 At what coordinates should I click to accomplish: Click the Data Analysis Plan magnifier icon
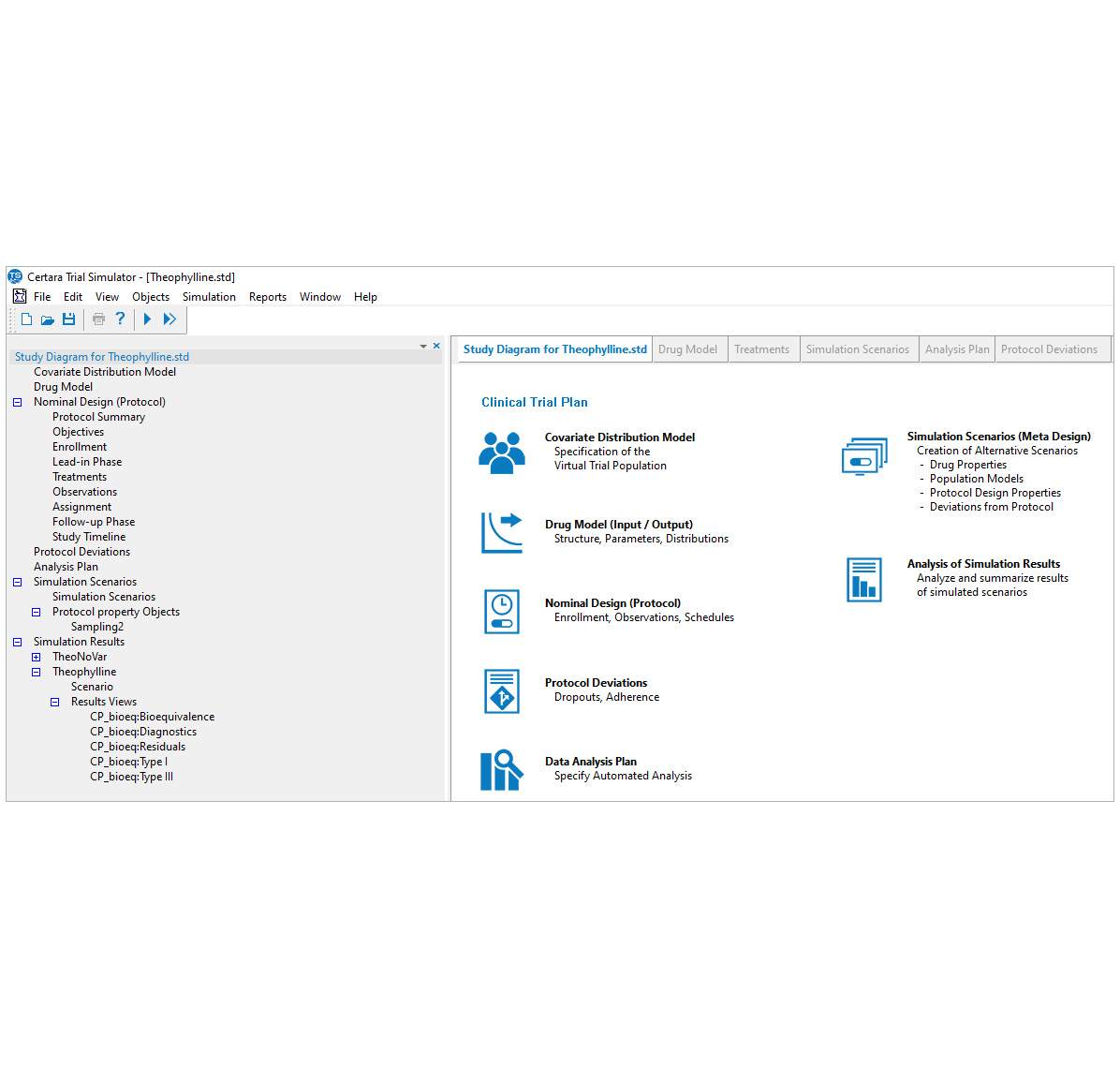[x=501, y=769]
